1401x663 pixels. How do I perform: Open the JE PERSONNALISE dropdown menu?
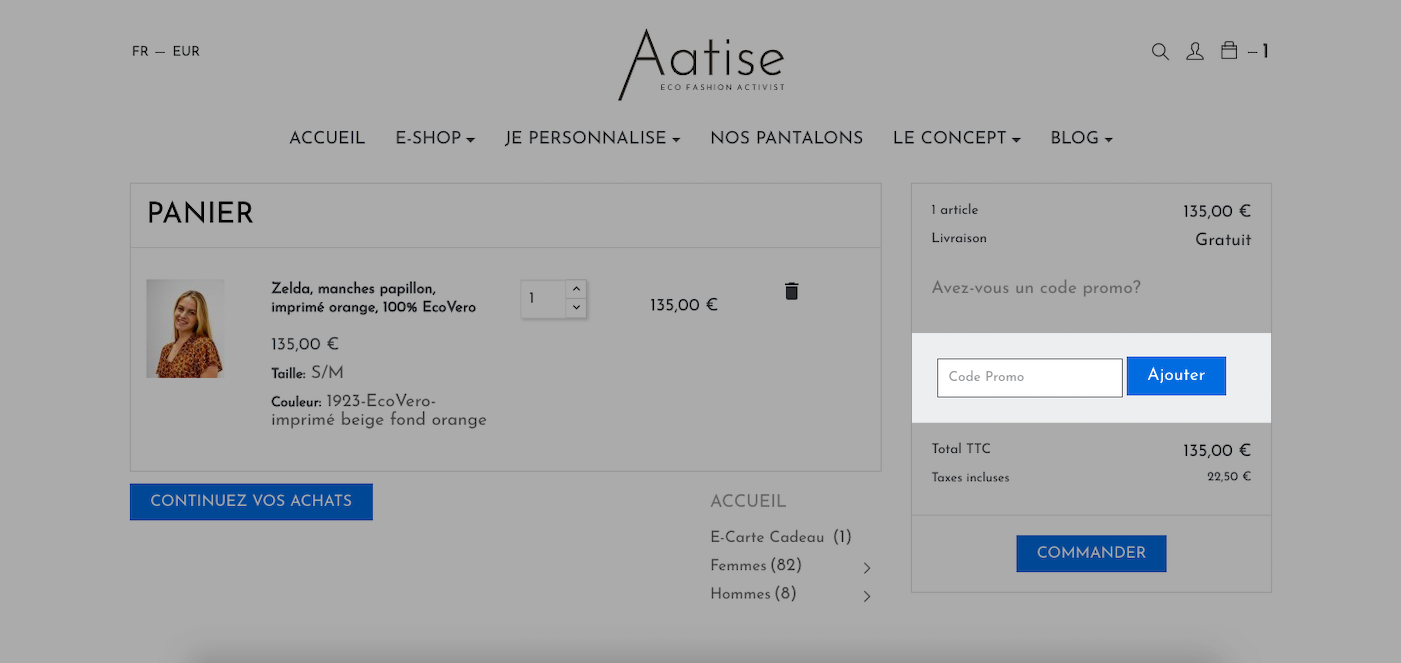tap(593, 138)
